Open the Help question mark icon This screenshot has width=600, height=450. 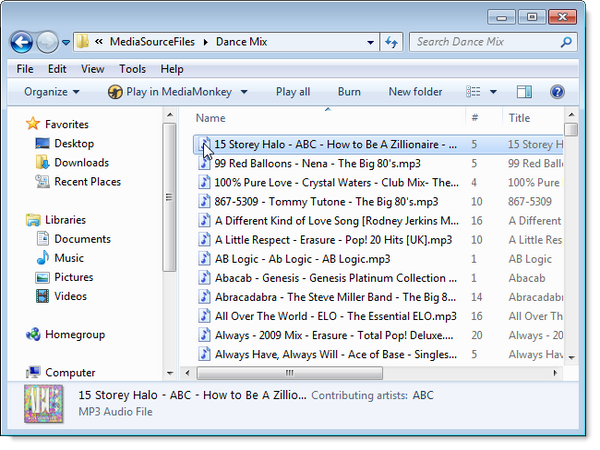tap(557, 92)
